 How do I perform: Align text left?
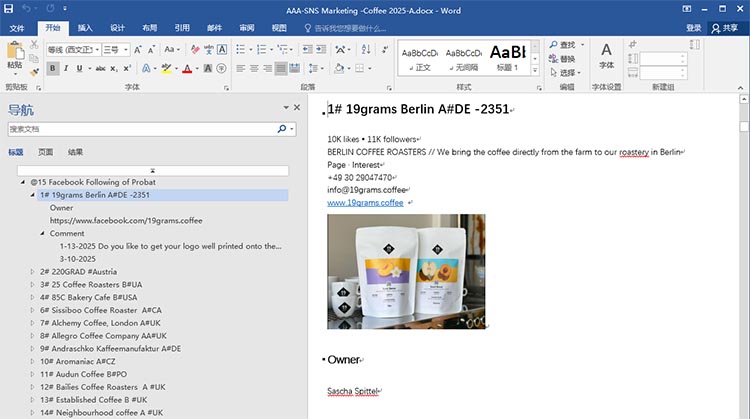241,68
